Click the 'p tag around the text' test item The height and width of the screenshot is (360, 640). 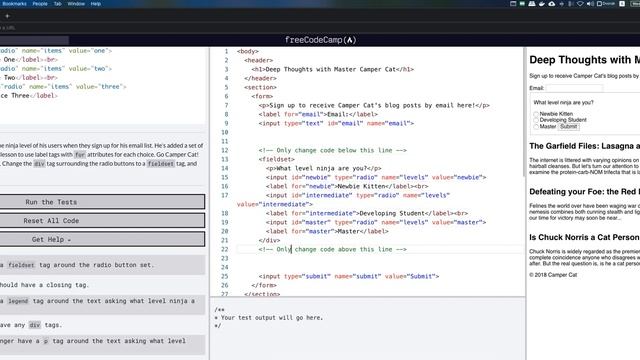coord(102,344)
